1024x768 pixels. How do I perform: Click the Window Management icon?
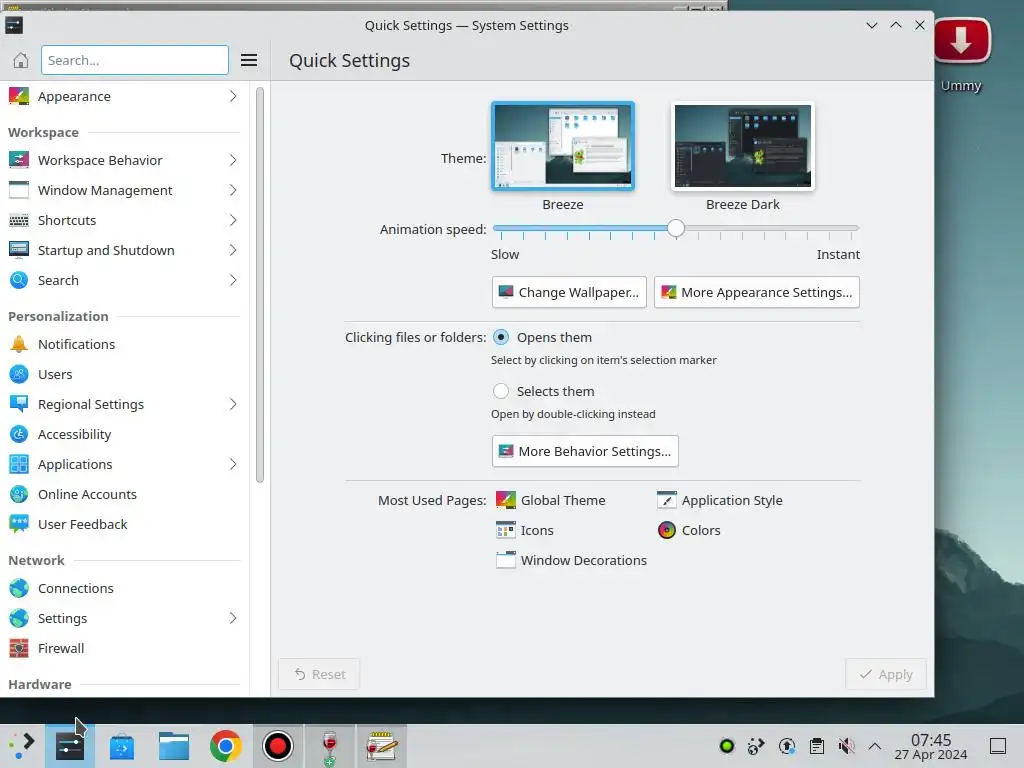click(19, 190)
